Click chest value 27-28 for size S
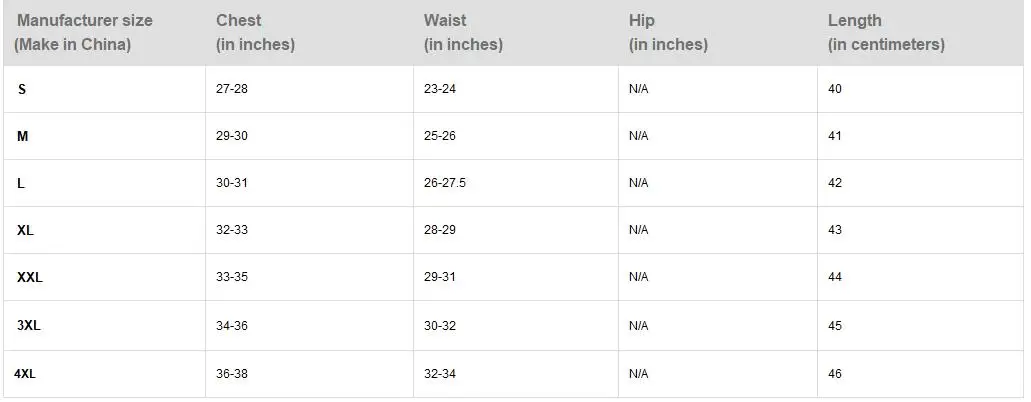 coord(231,89)
